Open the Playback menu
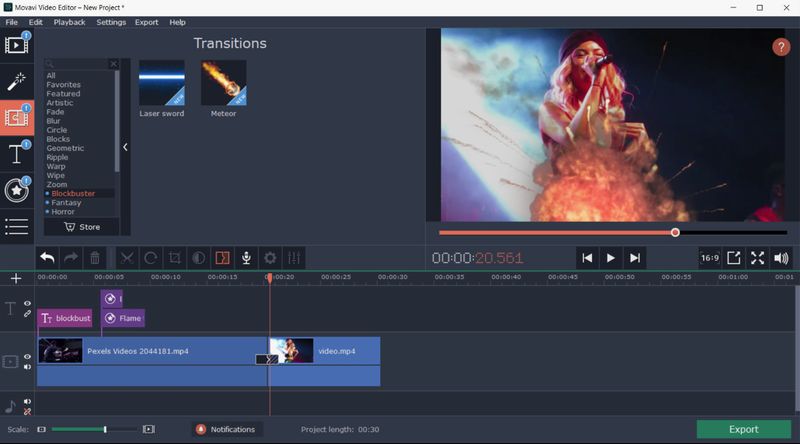800x444 pixels. [x=69, y=22]
